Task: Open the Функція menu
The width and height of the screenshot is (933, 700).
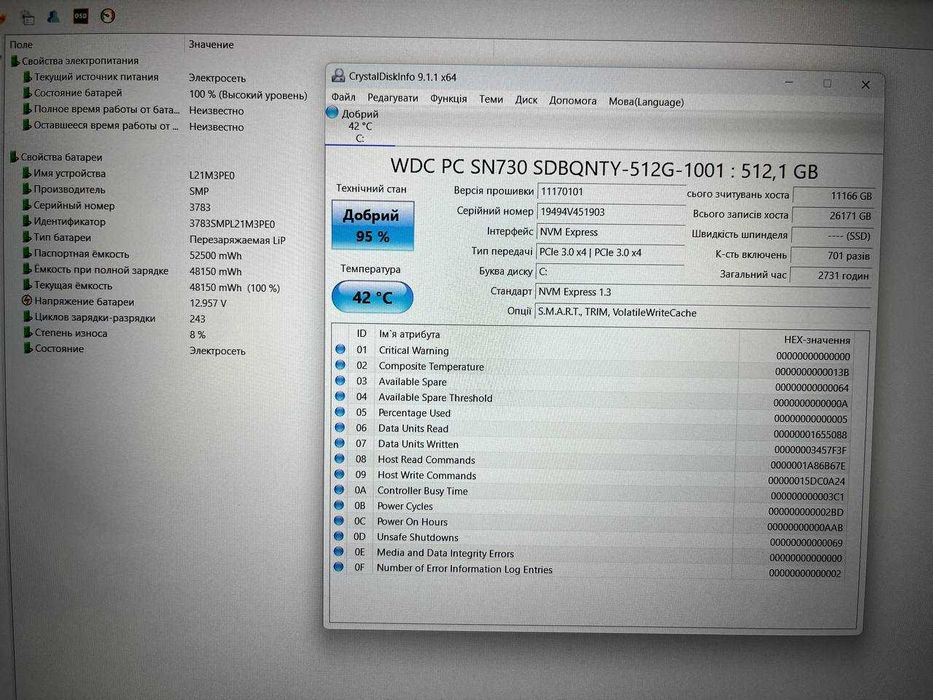Action: pyautogui.click(x=448, y=98)
